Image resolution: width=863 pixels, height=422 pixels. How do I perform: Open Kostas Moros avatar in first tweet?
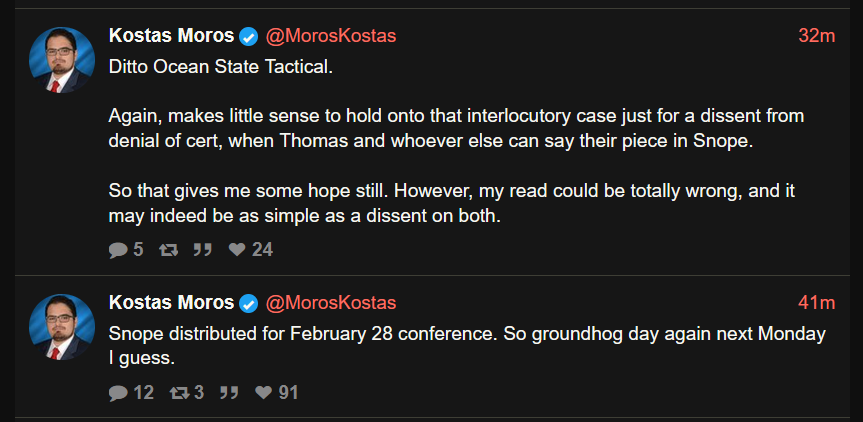pyautogui.click(x=62, y=60)
